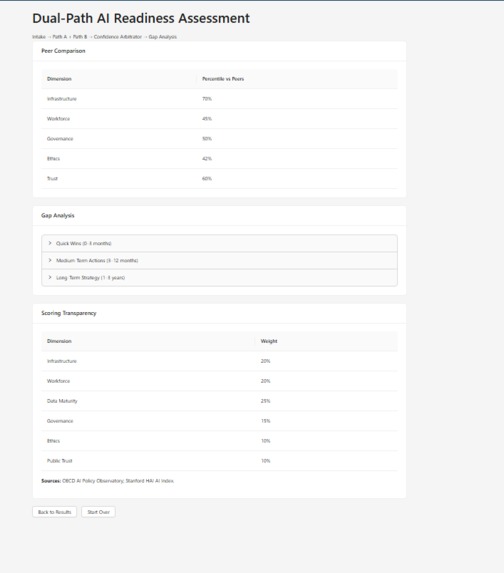Select the 20% weight for Infrastructure

265,361
